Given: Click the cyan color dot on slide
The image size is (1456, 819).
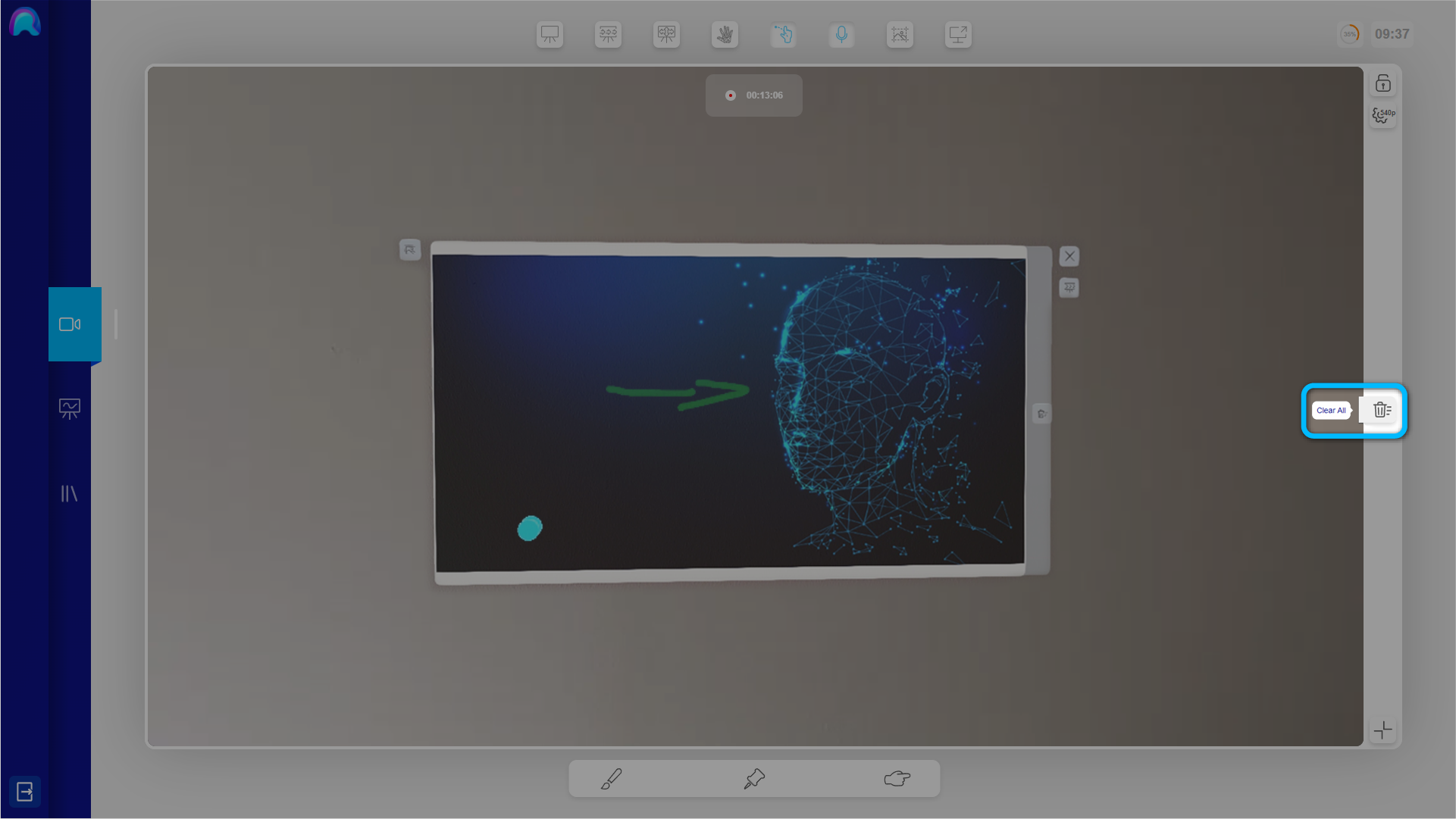Looking at the screenshot, I should pos(529,528).
